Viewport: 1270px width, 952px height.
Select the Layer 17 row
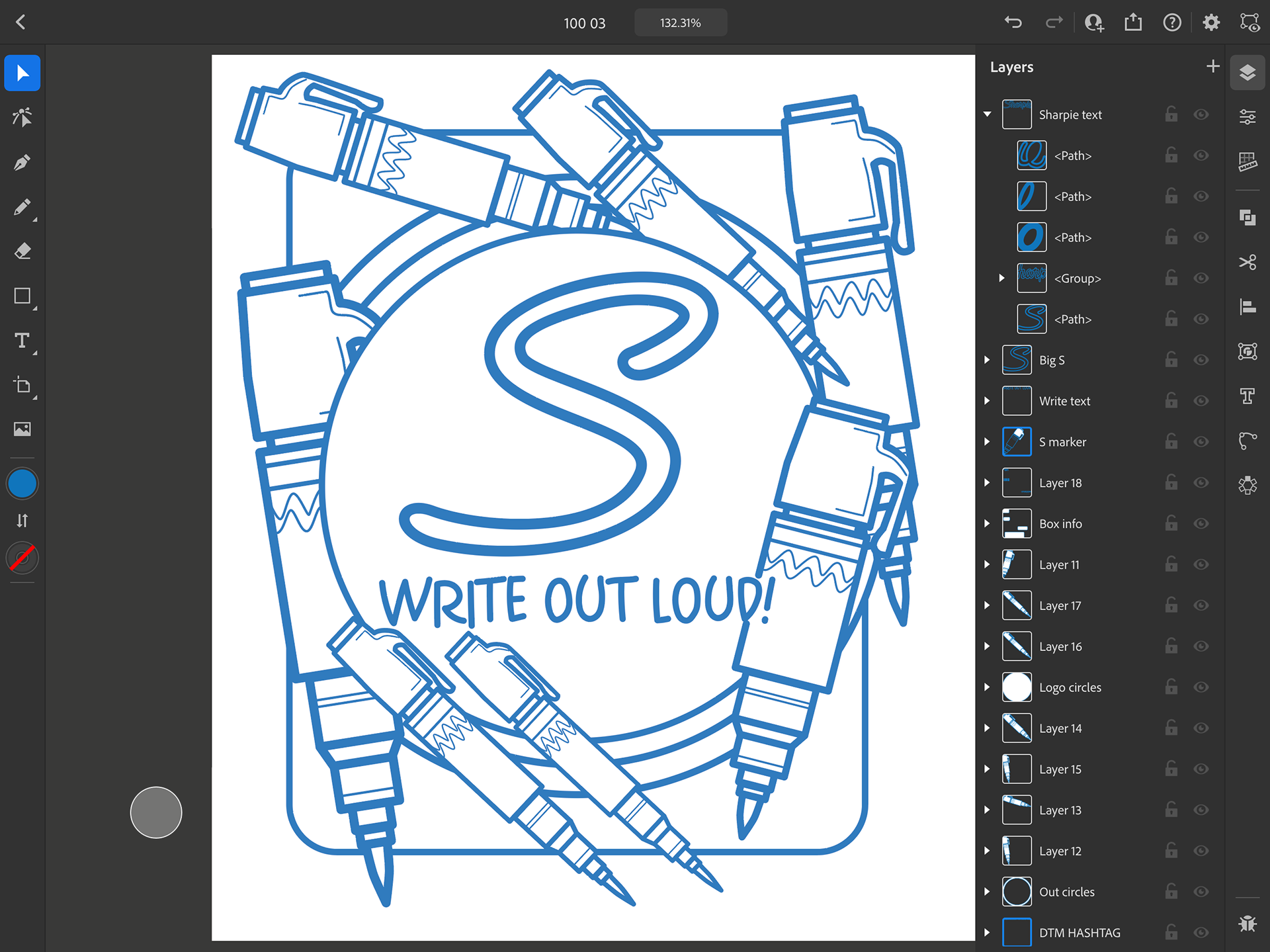1099,605
